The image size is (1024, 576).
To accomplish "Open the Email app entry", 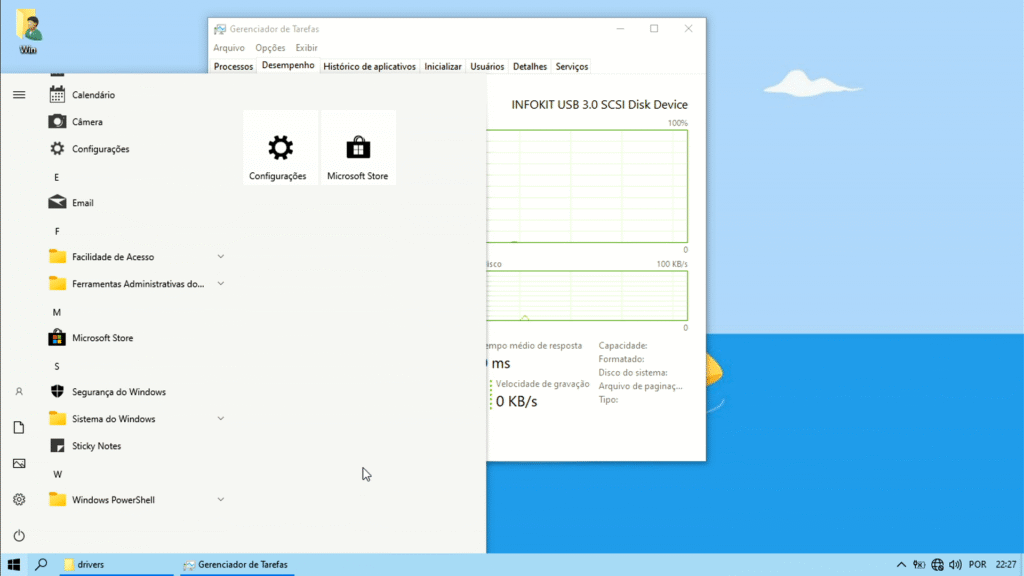I will coord(82,203).
